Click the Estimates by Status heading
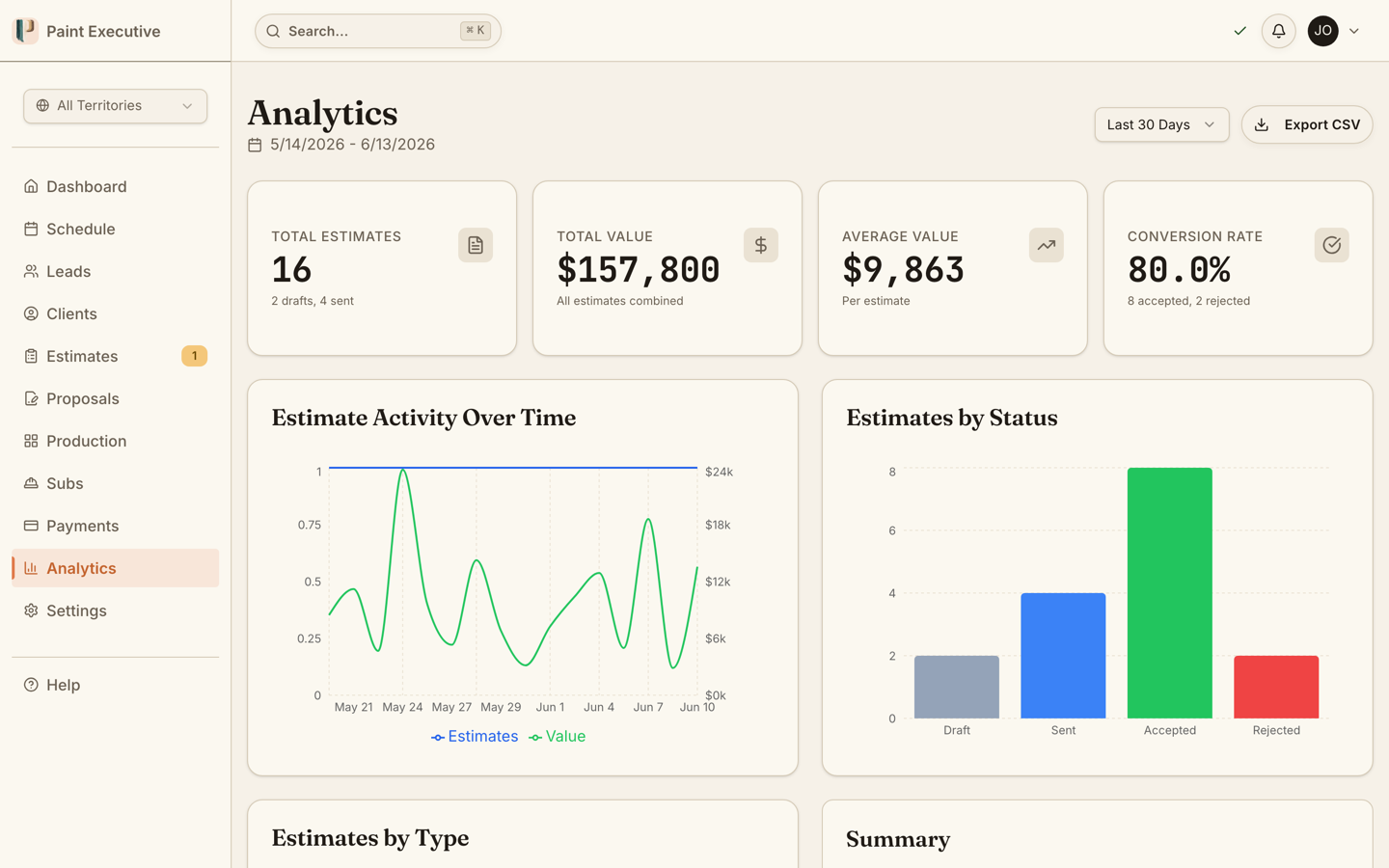The height and width of the screenshot is (868, 1389). pyautogui.click(x=951, y=418)
